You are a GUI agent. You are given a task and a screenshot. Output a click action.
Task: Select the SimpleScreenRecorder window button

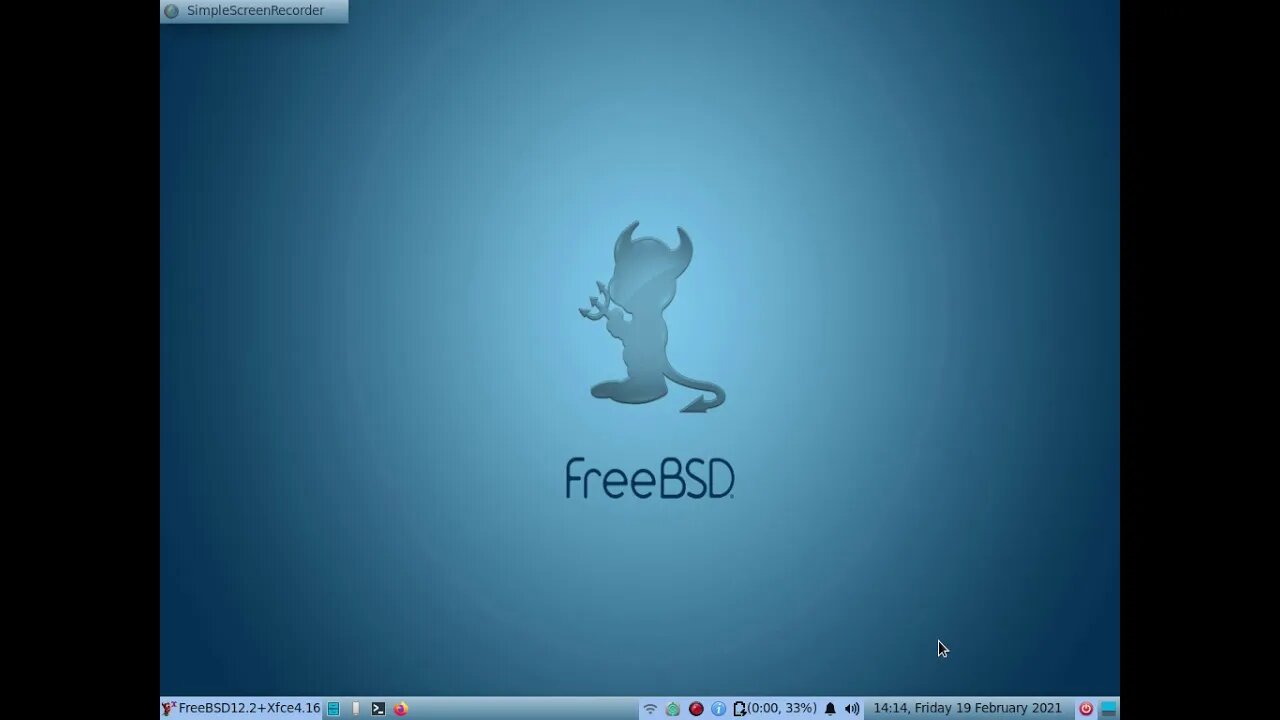254,11
